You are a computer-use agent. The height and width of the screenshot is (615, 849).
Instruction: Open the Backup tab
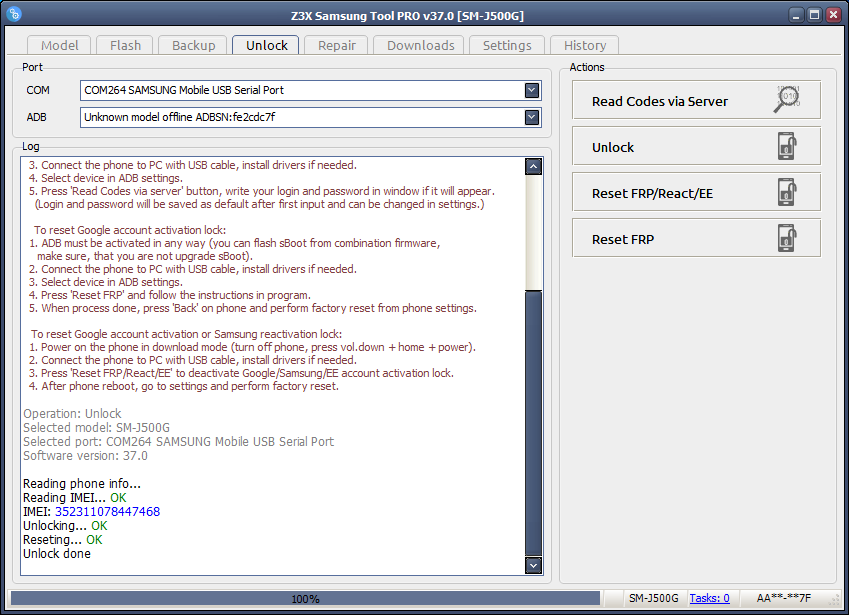point(193,45)
